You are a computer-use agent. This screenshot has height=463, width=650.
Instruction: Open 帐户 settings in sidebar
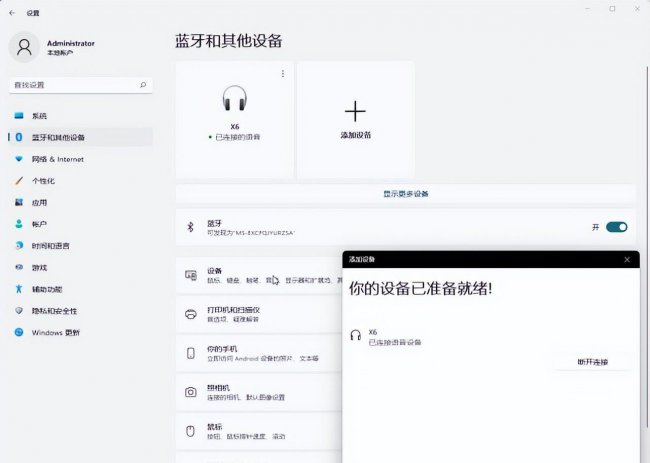(80, 224)
